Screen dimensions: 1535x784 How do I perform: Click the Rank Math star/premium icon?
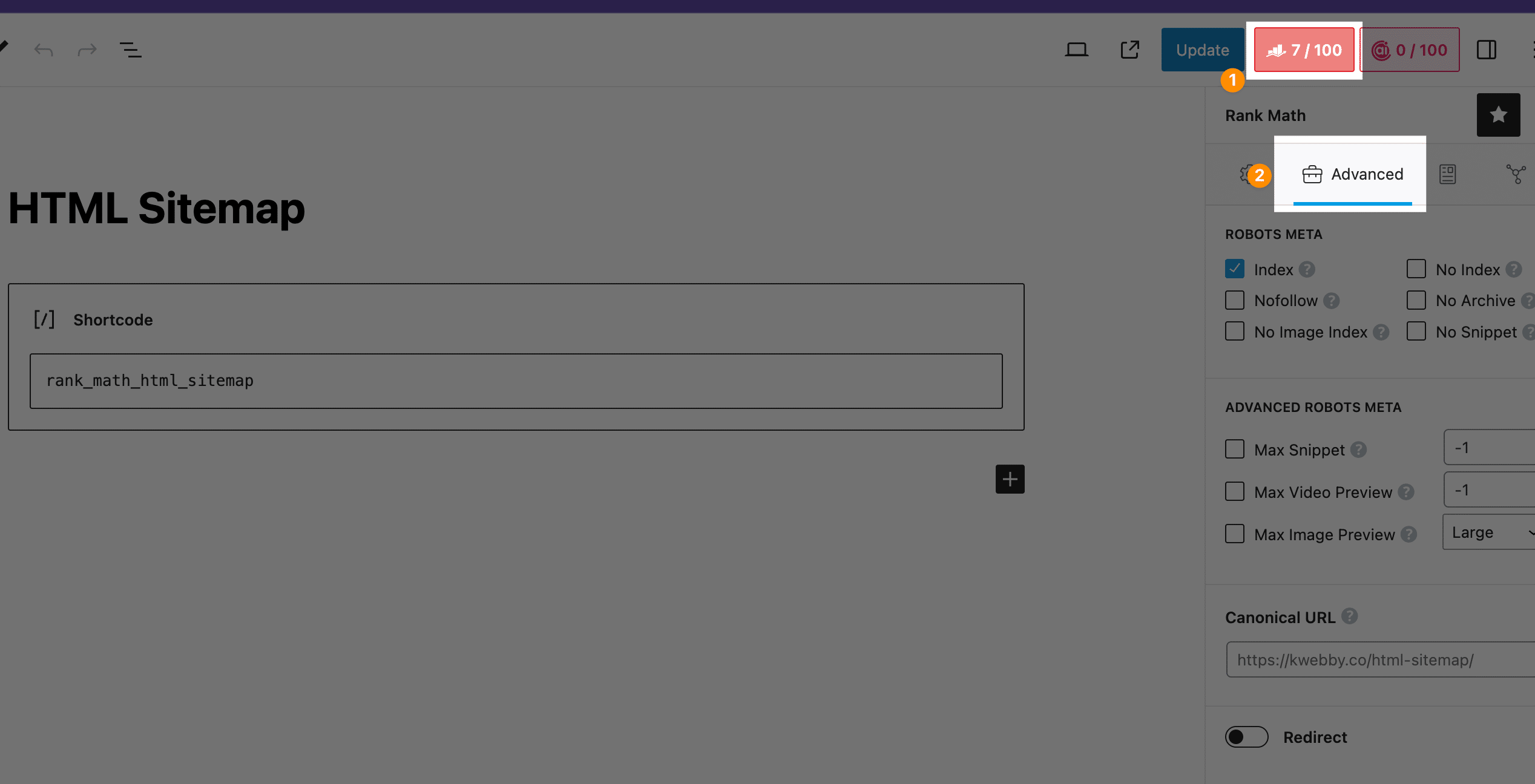(x=1499, y=114)
